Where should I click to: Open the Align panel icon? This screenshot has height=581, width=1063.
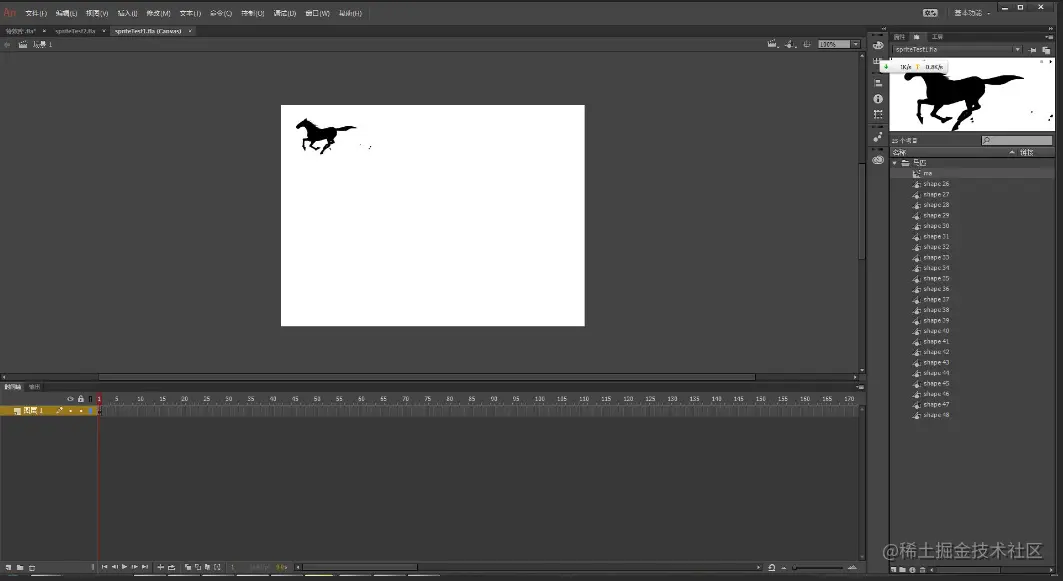878,83
